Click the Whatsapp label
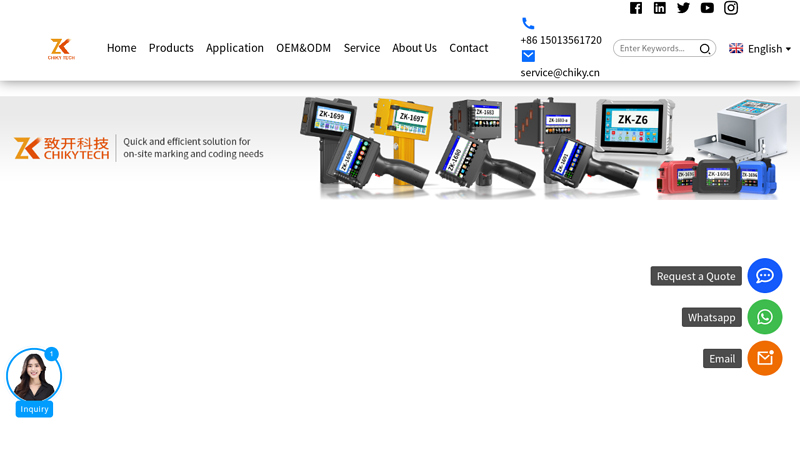The image size is (800, 450). pyautogui.click(x=712, y=317)
